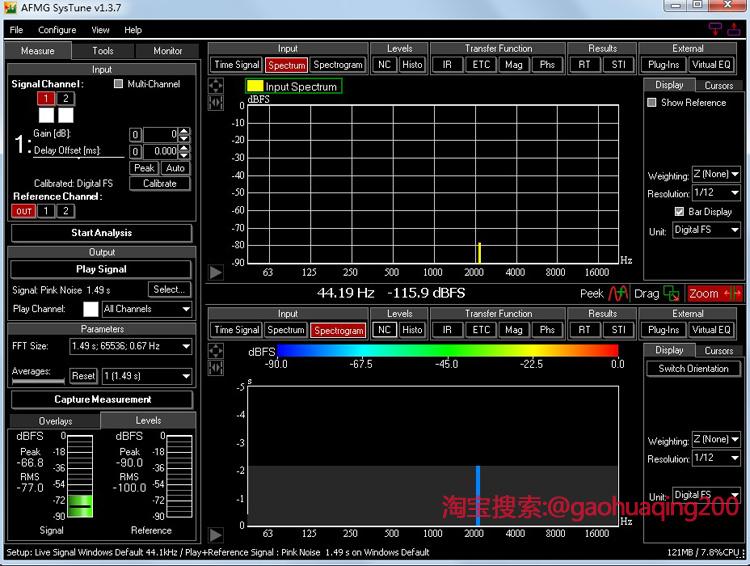This screenshot has height=566, width=750.
Task: Switch to the Monitor tab
Action: click(x=168, y=51)
